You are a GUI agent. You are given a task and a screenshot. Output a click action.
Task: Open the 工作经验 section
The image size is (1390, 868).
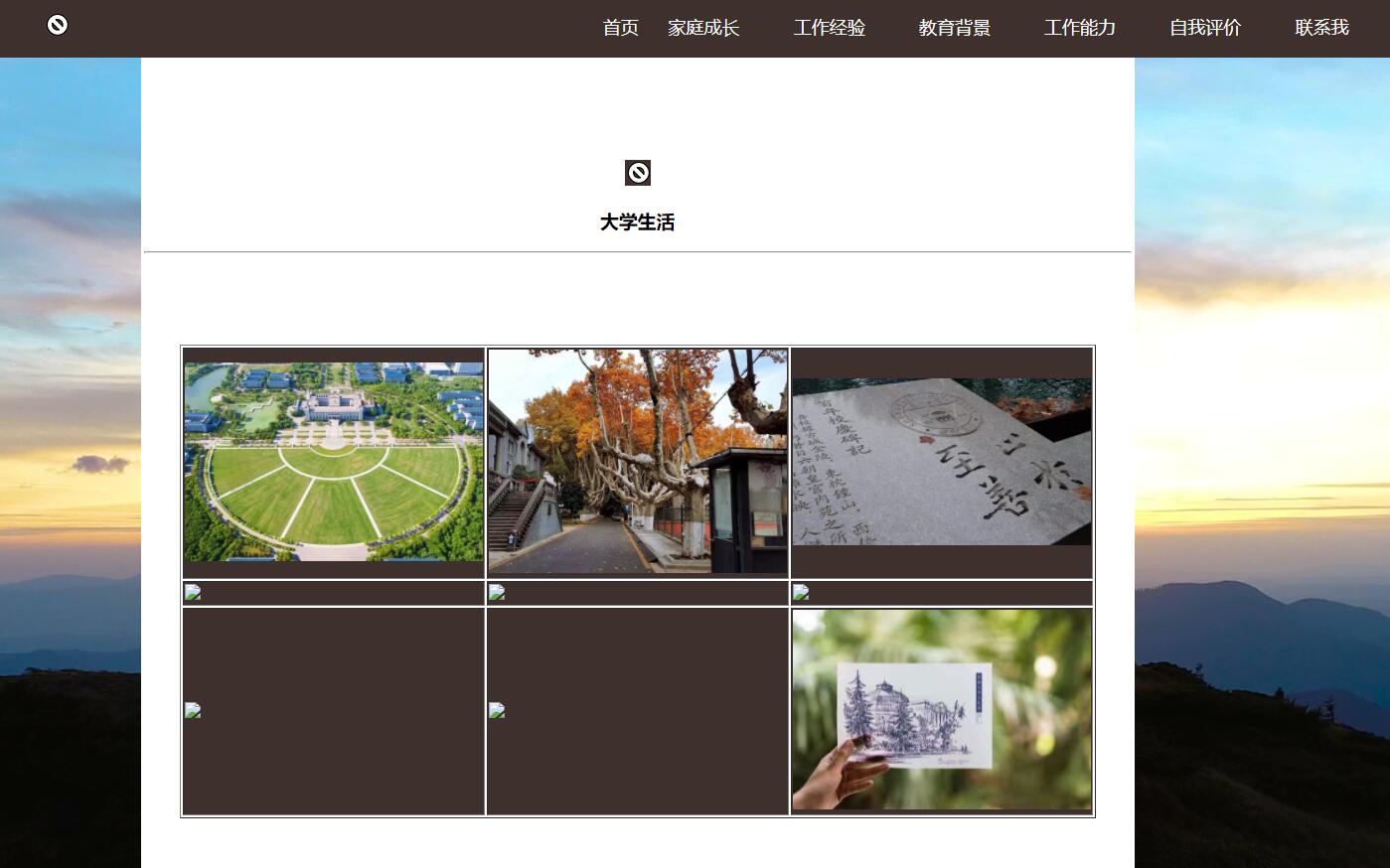829,28
